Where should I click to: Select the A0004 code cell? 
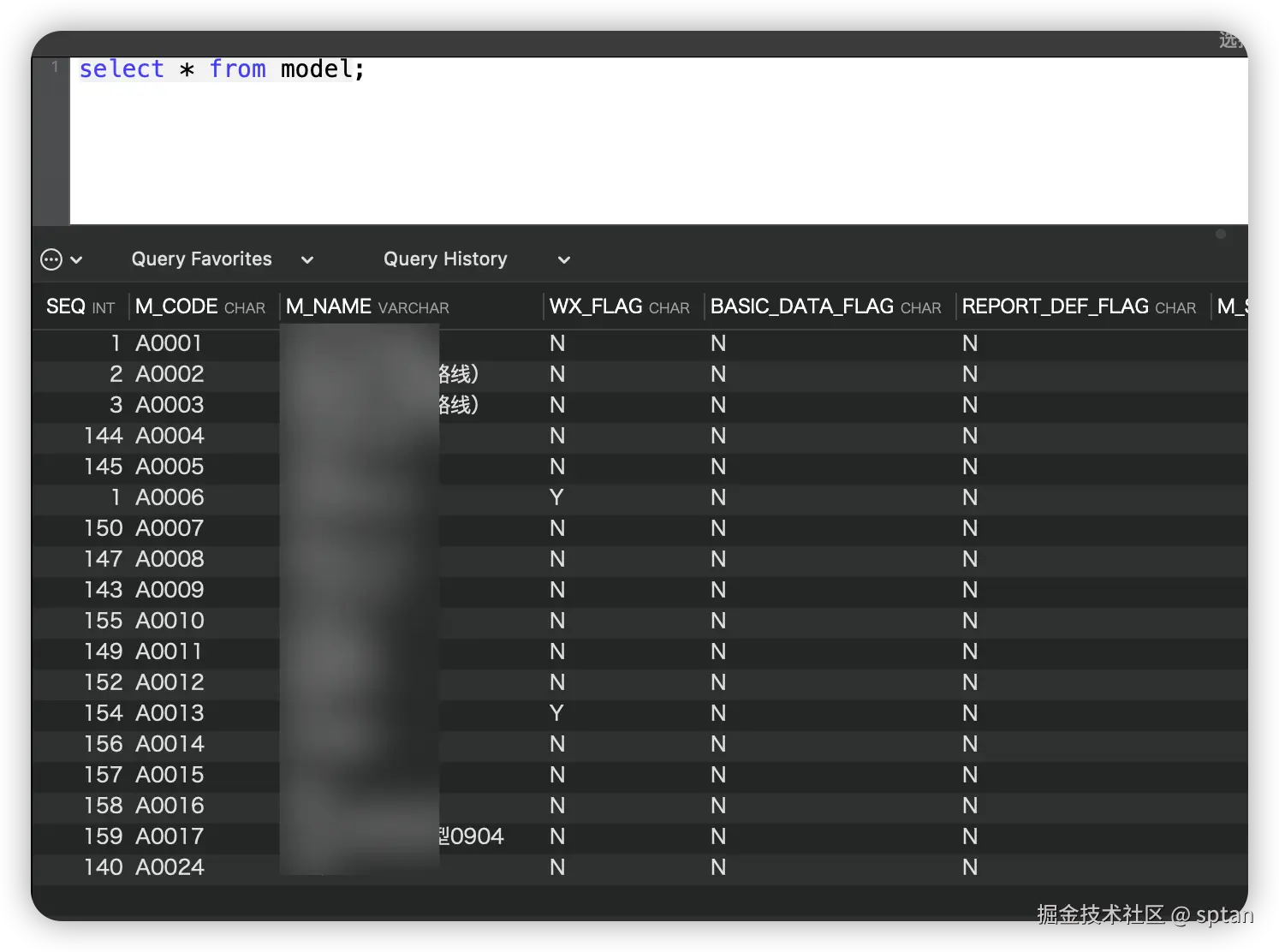pos(170,436)
